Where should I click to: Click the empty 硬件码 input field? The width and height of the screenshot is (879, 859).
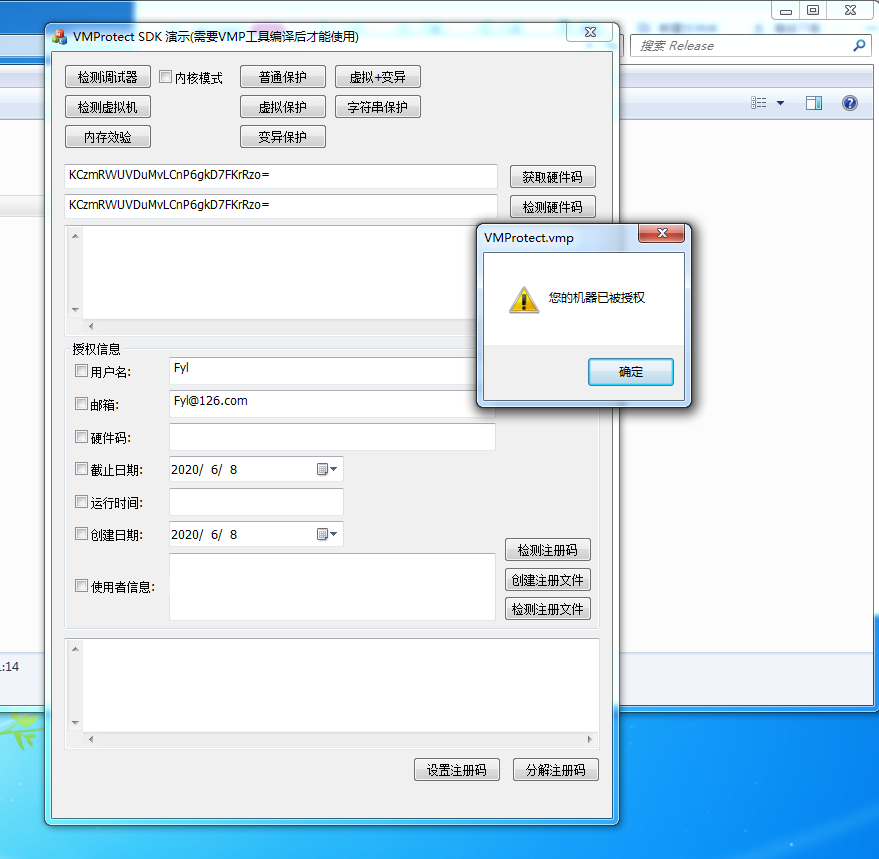332,437
